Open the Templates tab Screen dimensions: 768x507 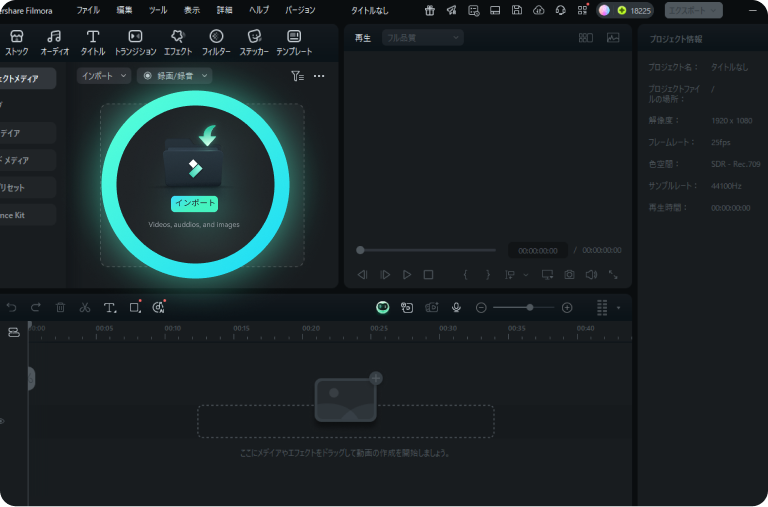[294, 42]
